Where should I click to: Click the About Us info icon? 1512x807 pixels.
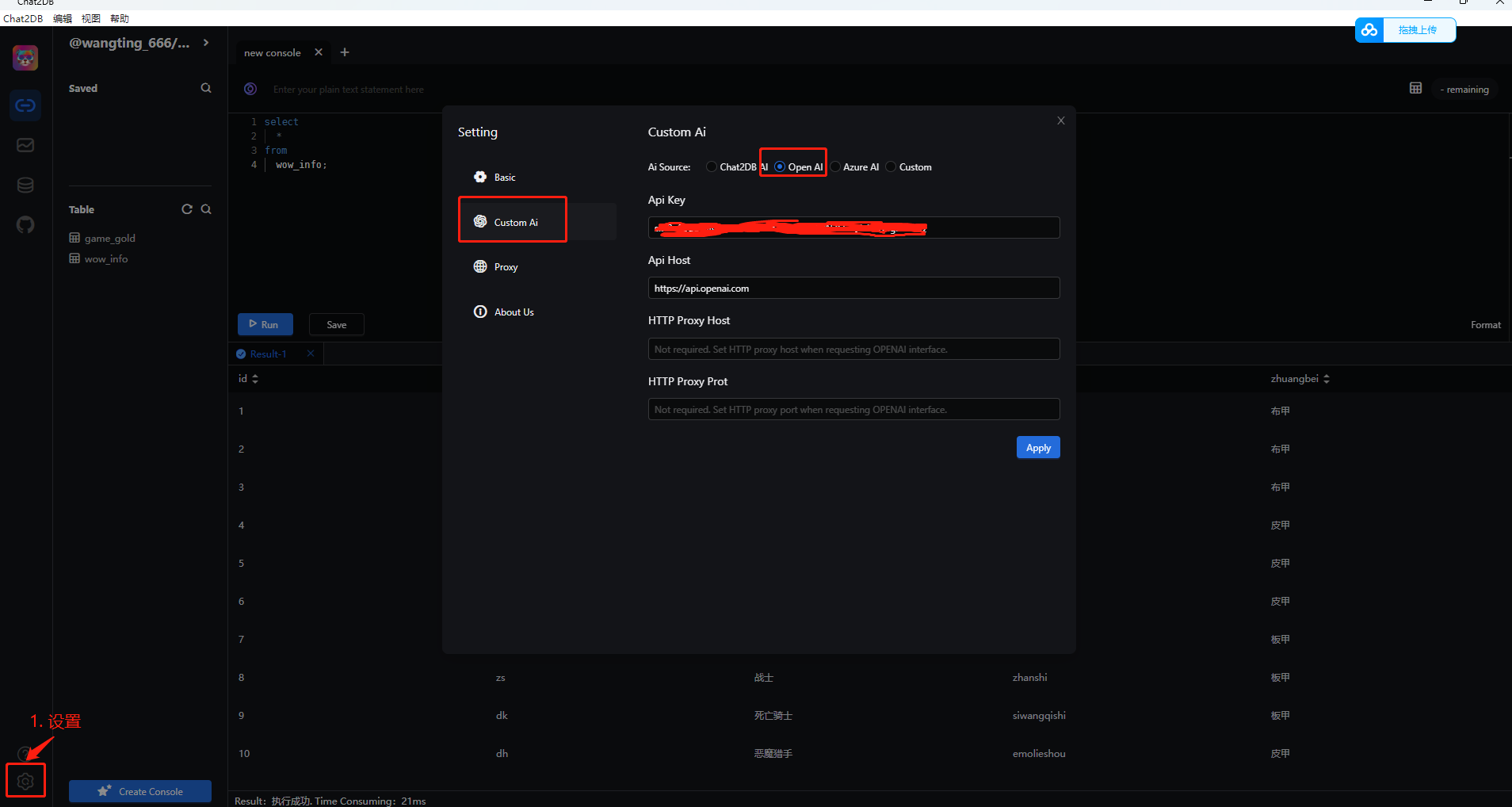(480, 312)
